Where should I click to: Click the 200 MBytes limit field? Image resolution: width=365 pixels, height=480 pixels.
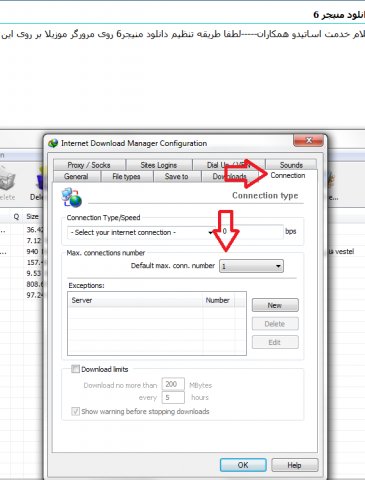[173, 384]
